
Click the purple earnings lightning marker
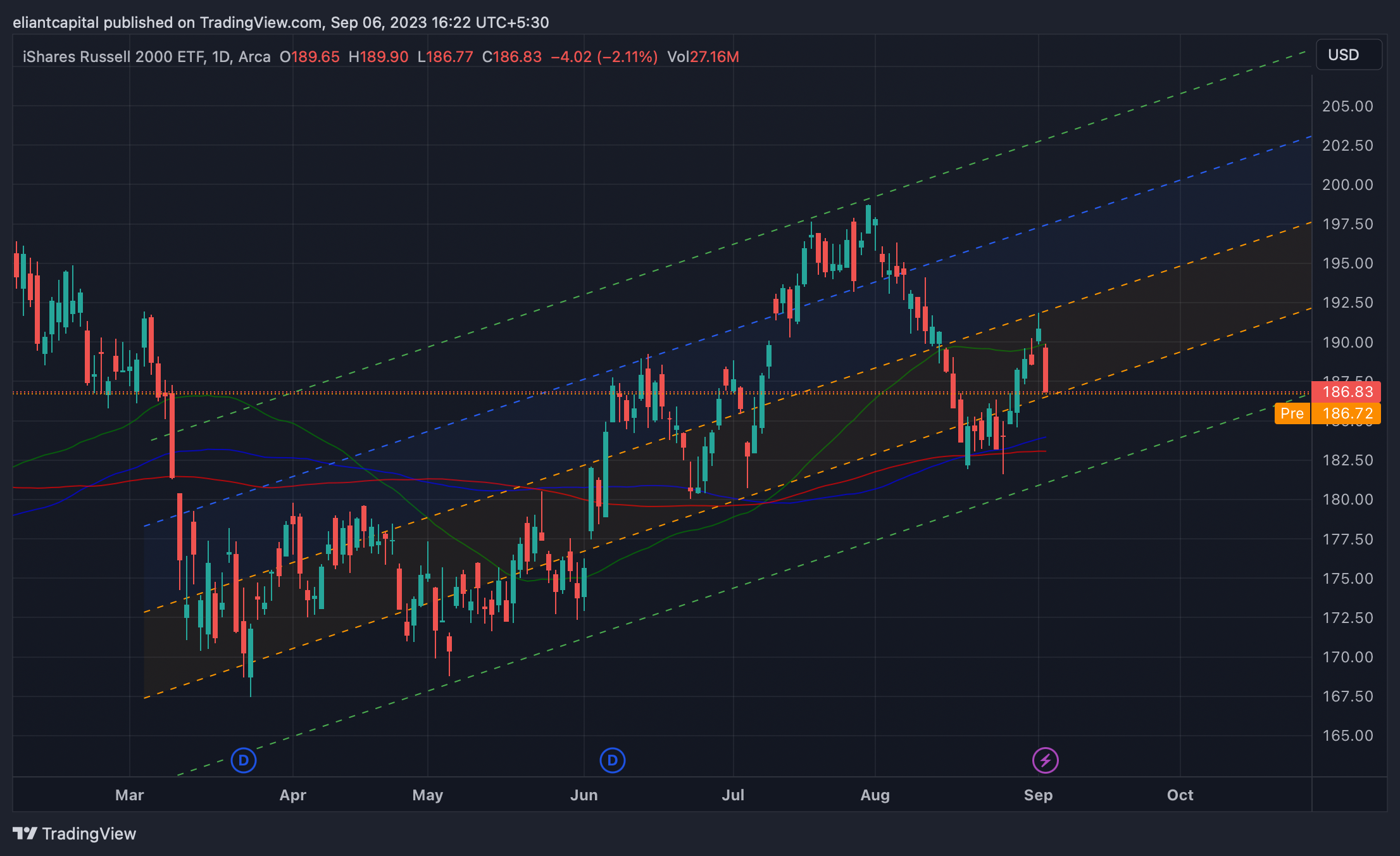click(1045, 760)
